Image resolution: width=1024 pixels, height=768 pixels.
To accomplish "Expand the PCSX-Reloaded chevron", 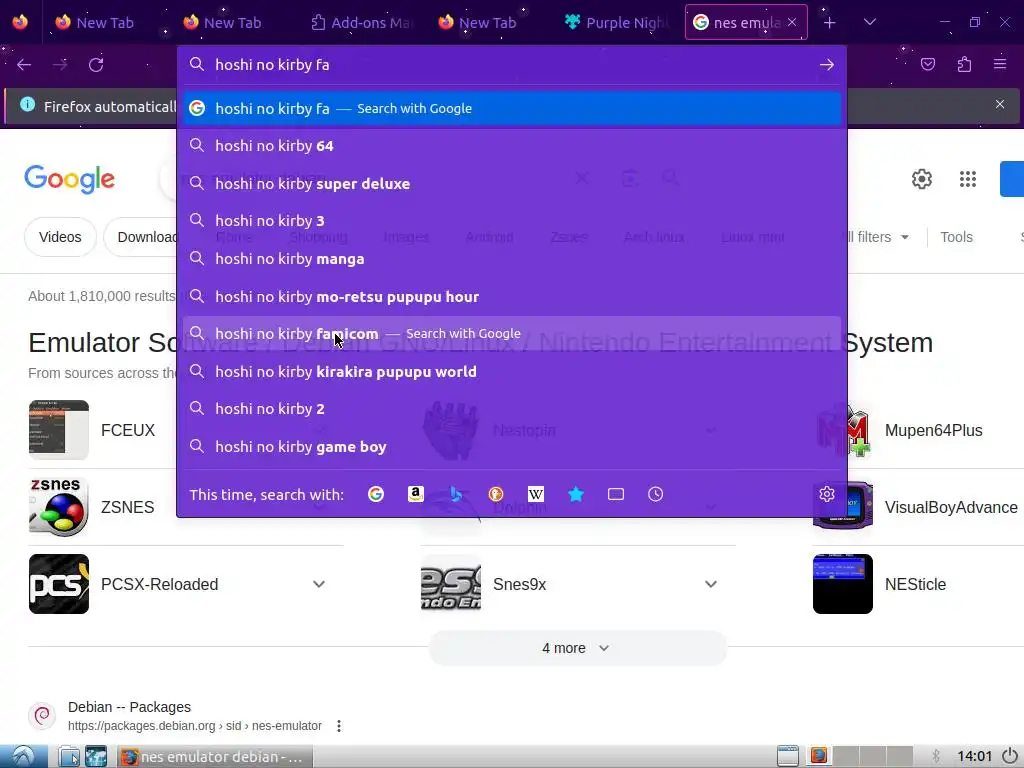I will coord(319,584).
